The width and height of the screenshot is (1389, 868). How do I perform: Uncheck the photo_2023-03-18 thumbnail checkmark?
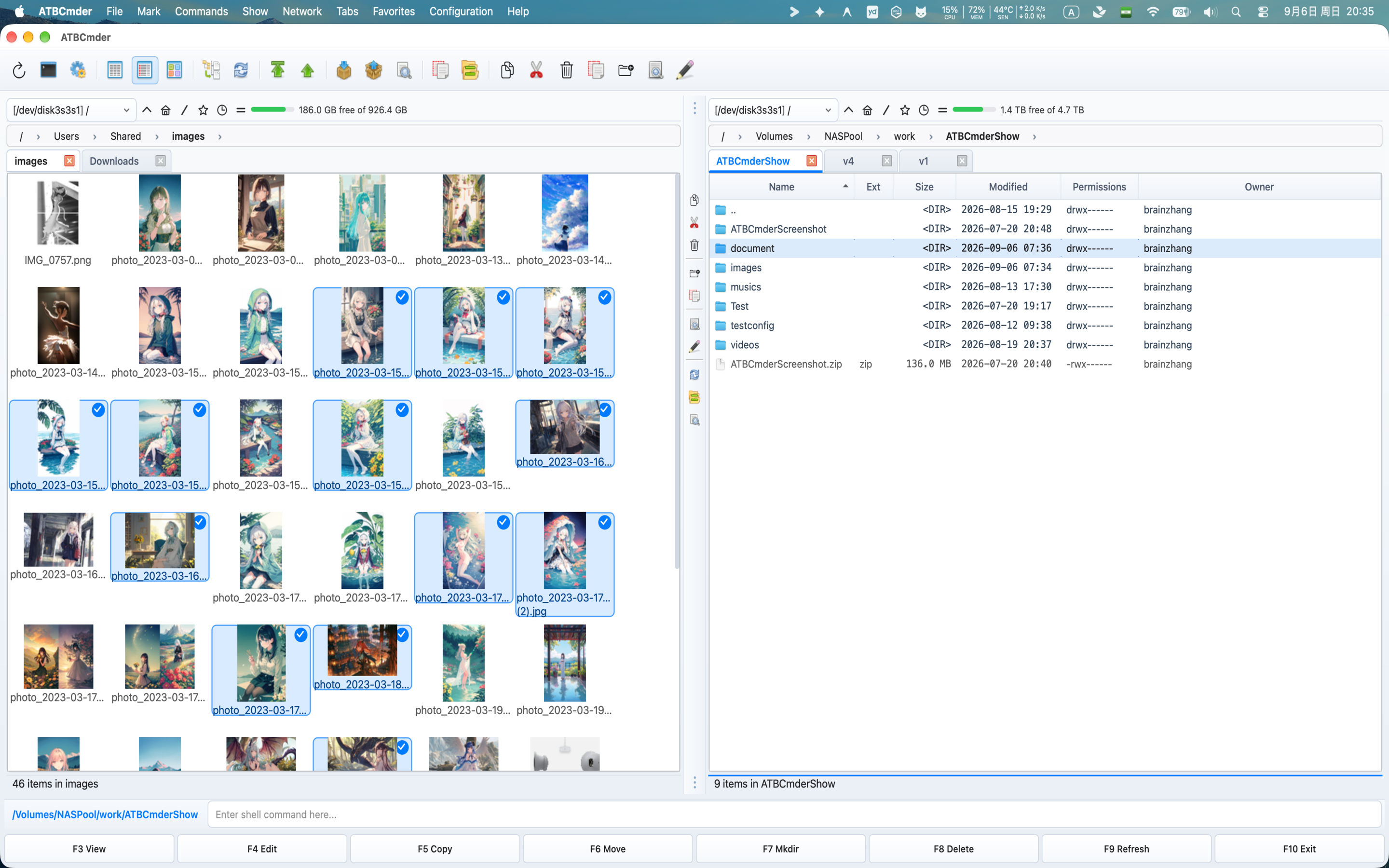(x=402, y=634)
